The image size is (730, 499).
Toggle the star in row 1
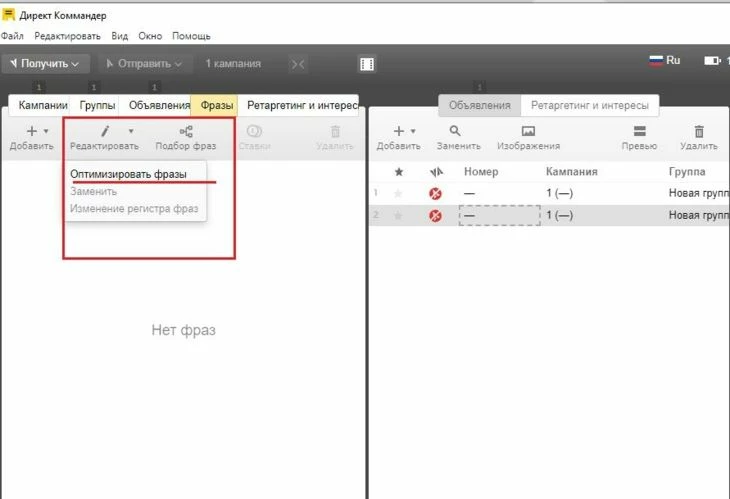click(x=398, y=193)
